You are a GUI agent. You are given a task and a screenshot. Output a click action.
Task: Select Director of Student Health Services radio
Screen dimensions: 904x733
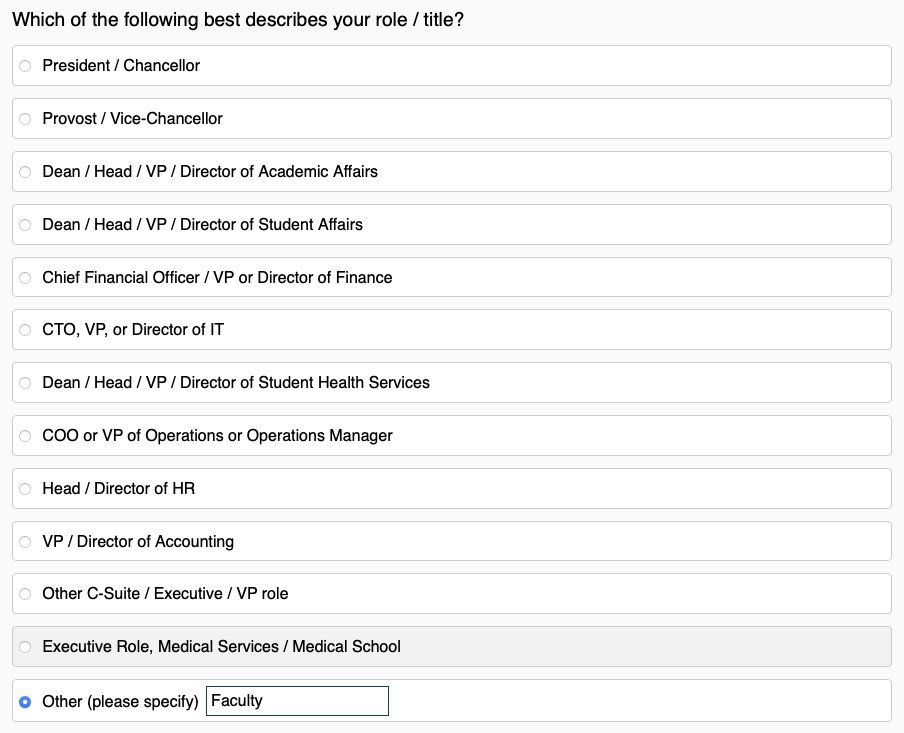26,383
